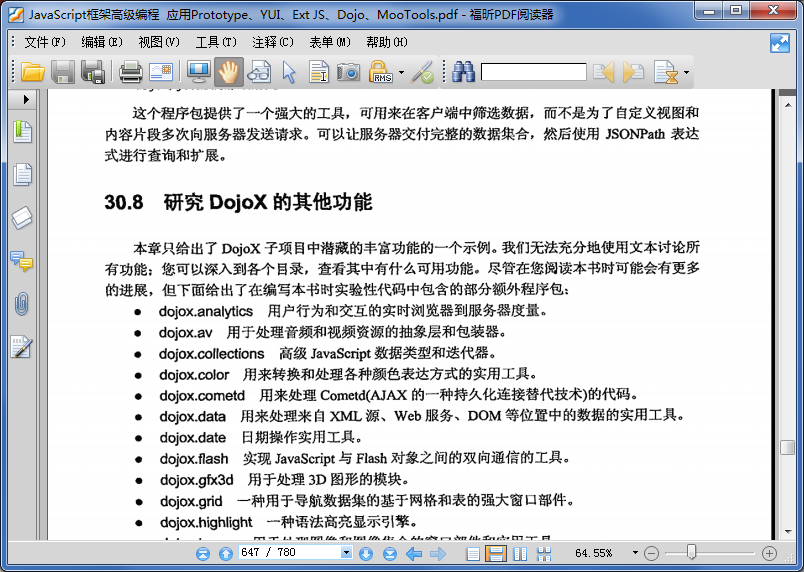
Task: Open the 工具(T) menu
Action: coord(216,42)
